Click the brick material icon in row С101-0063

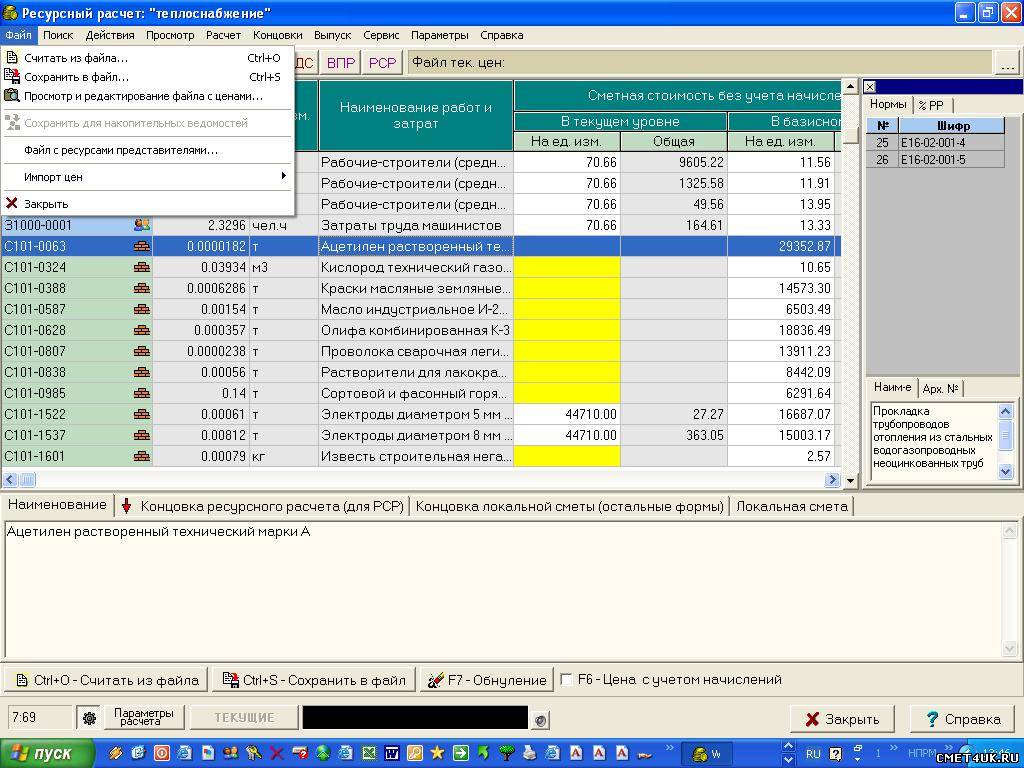coord(142,247)
